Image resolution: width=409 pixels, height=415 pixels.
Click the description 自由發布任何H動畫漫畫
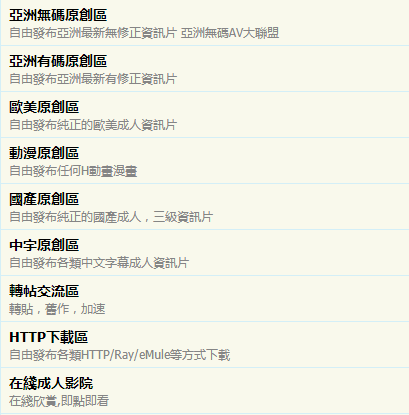point(73,171)
